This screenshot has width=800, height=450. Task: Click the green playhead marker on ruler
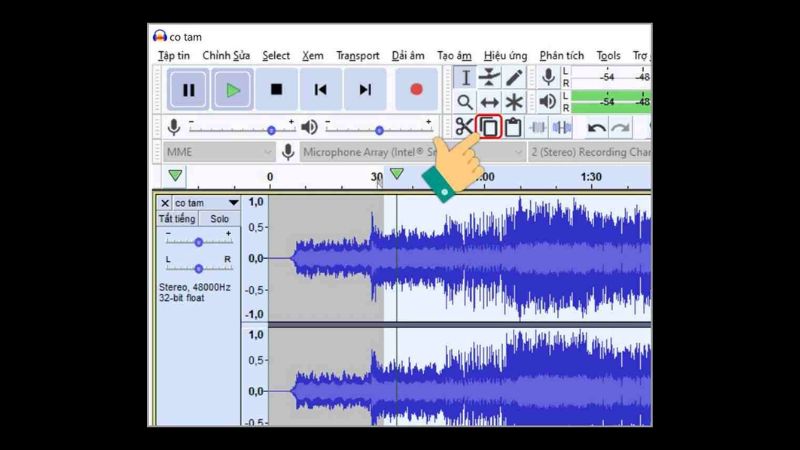tap(397, 174)
